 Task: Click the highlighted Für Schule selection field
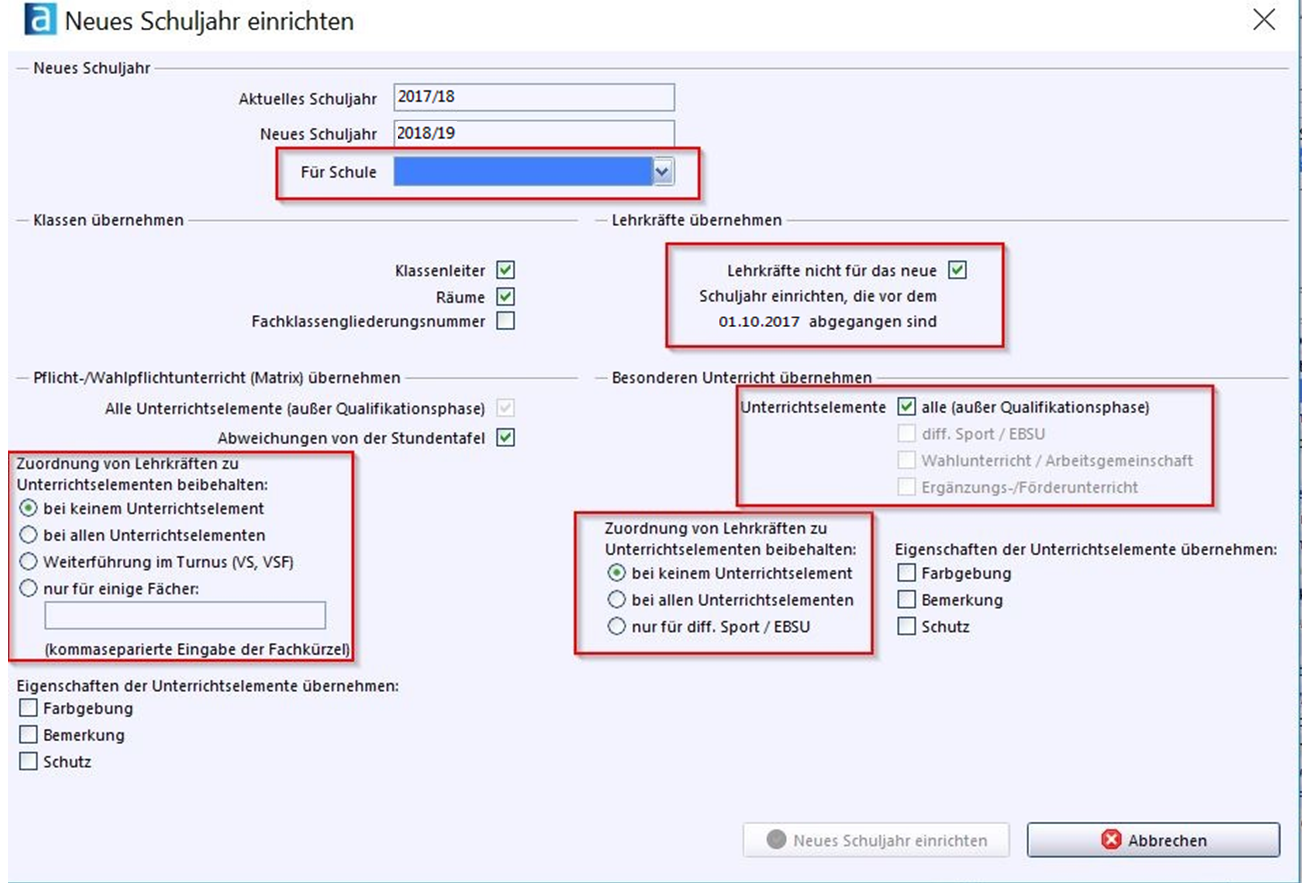[523, 172]
